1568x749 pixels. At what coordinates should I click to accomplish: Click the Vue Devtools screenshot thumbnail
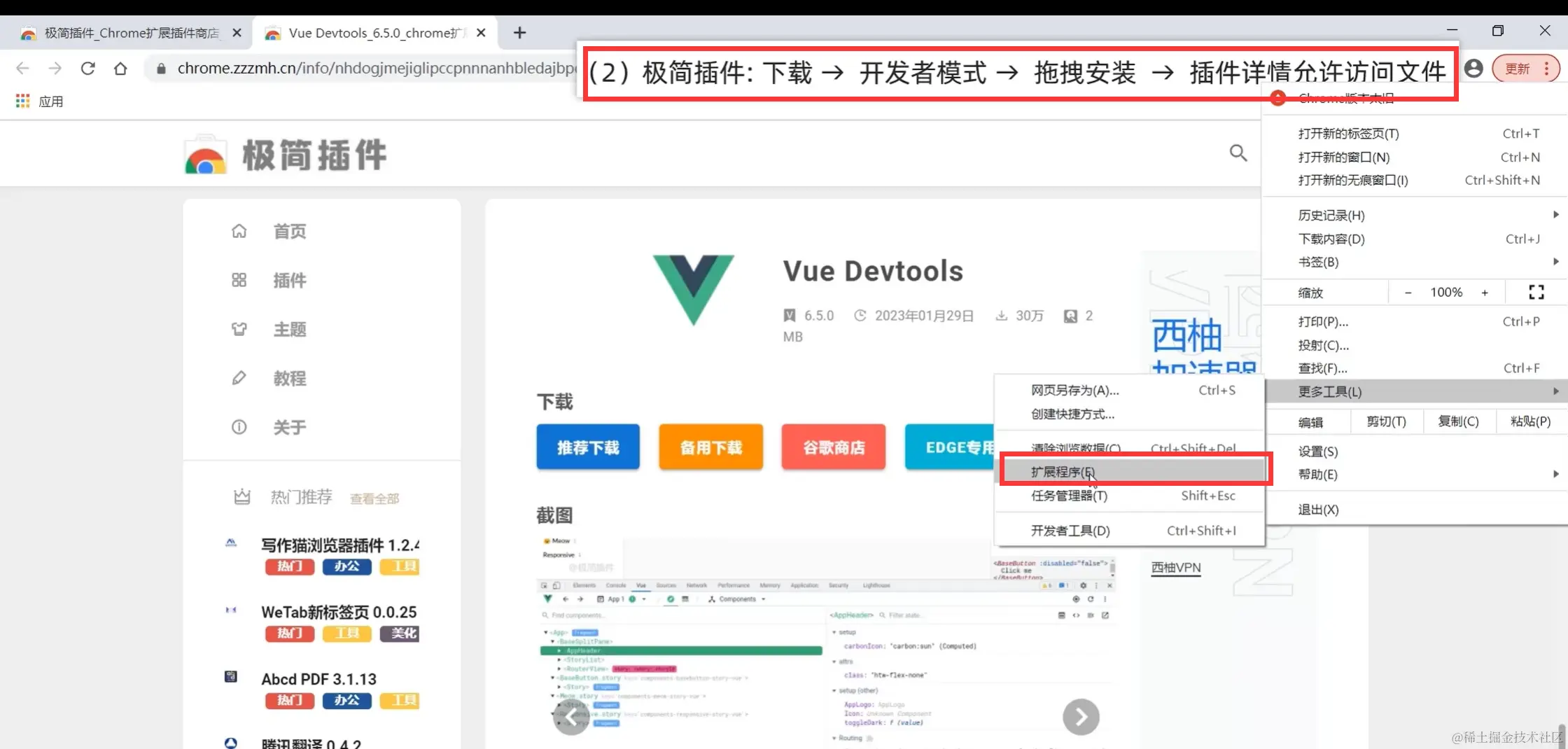pos(826,643)
